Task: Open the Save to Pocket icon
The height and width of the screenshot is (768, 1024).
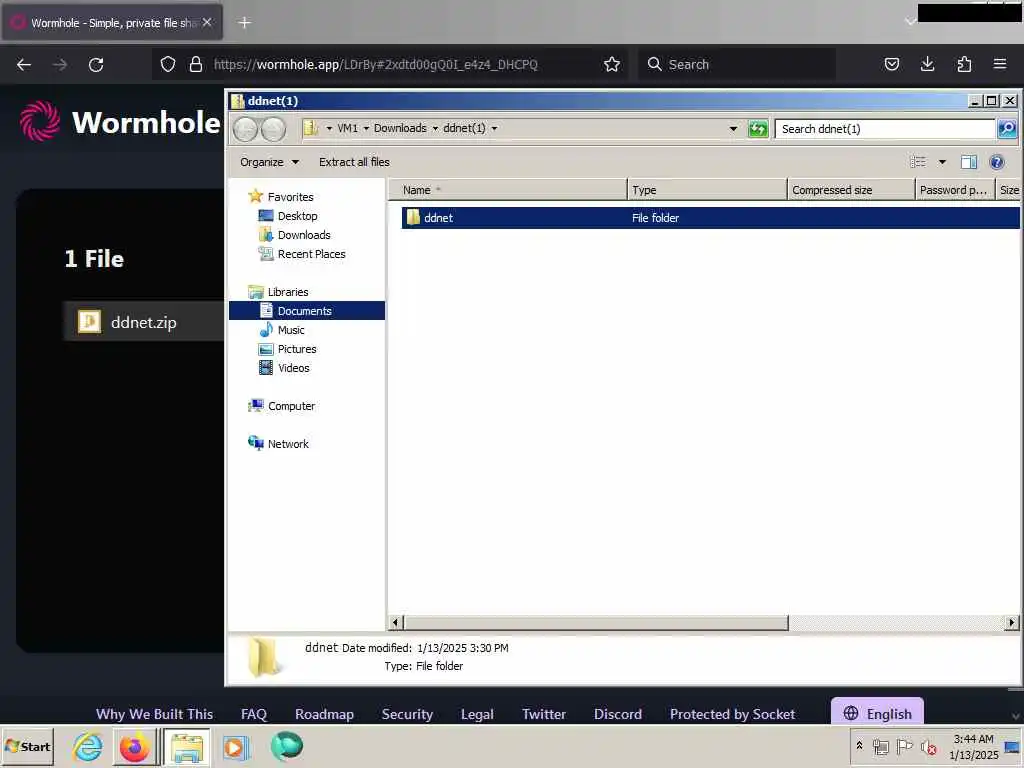Action: 891,64
